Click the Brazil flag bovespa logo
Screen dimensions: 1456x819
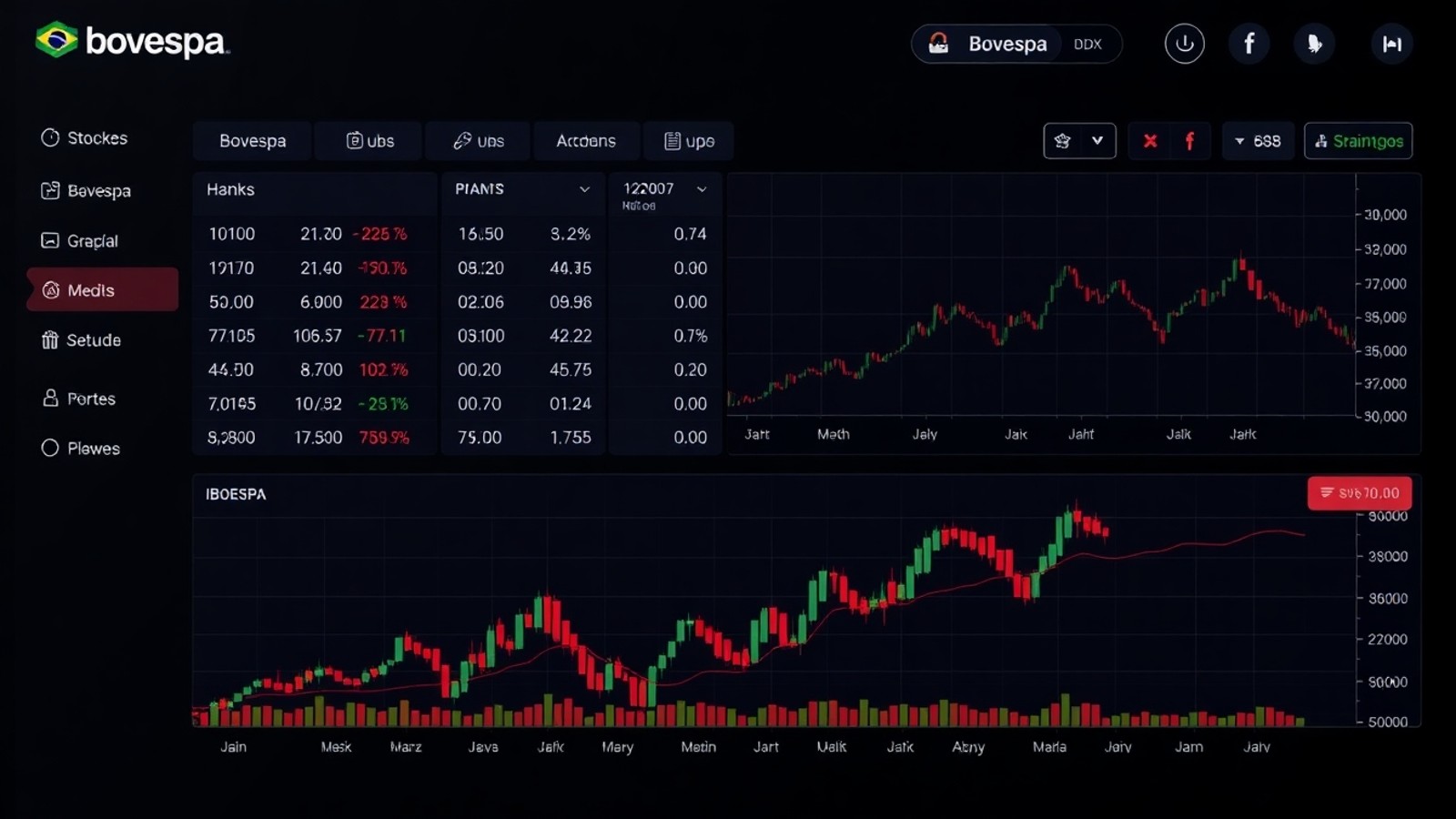coord(132,41)
